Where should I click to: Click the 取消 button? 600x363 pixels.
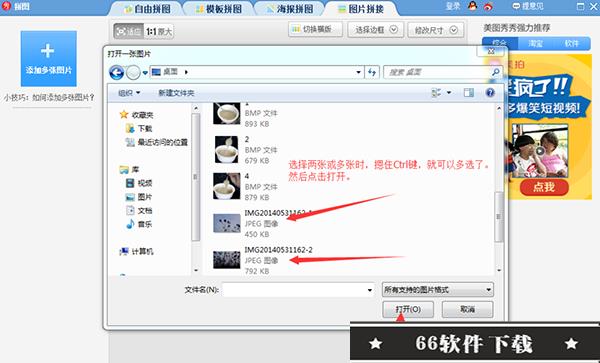467,309
